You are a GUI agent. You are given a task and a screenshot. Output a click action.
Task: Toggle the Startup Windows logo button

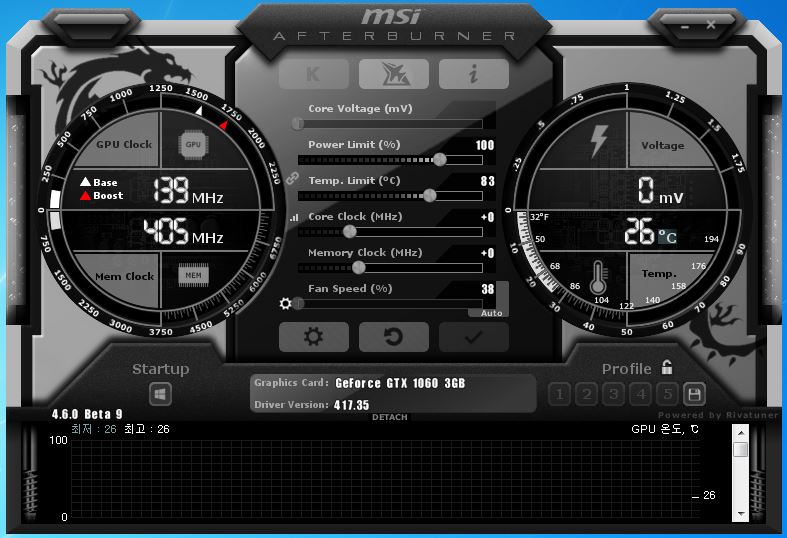(161, 394)
